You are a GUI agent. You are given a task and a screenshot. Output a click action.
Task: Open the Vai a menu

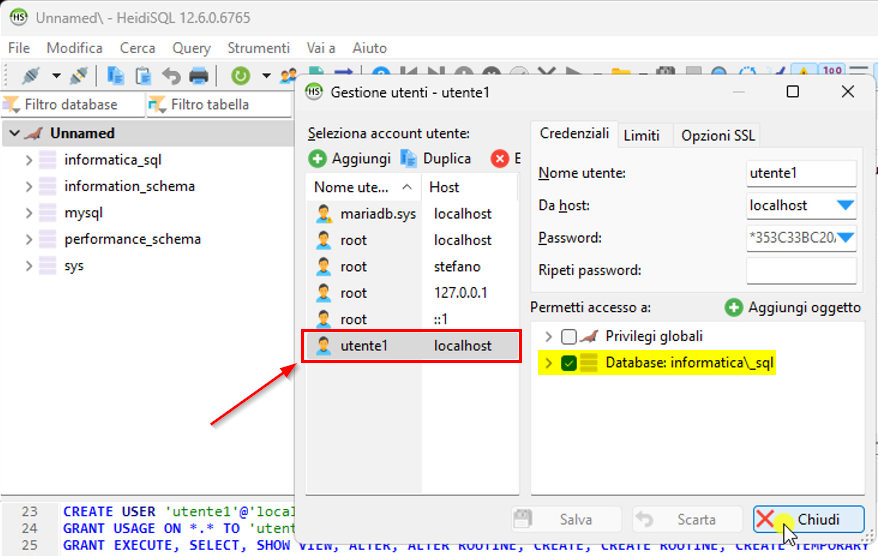click(x=321, y=48)
